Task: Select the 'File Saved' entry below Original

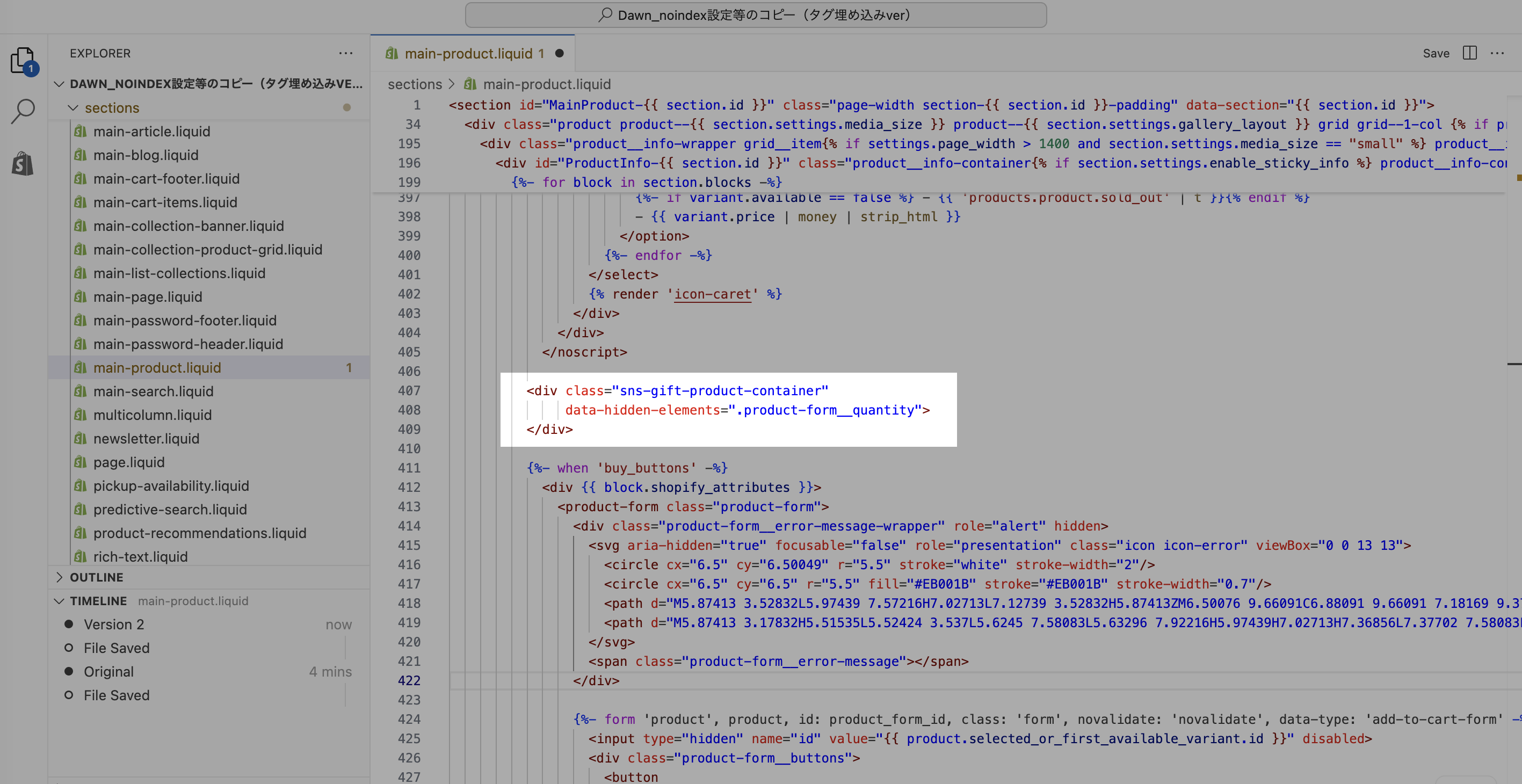Action: [209, 695]
